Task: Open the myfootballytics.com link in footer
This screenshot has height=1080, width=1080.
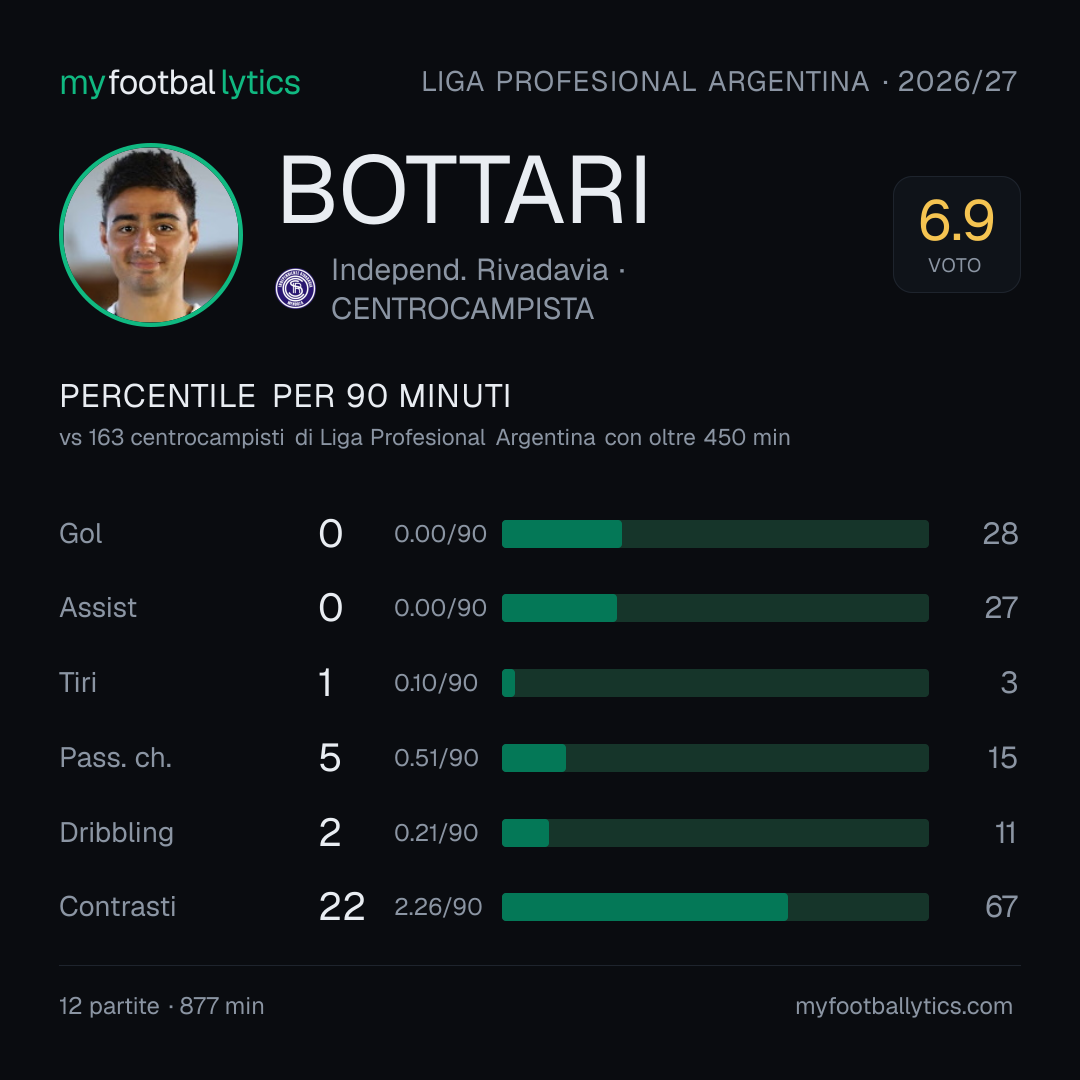Action: coord(904,1006)
